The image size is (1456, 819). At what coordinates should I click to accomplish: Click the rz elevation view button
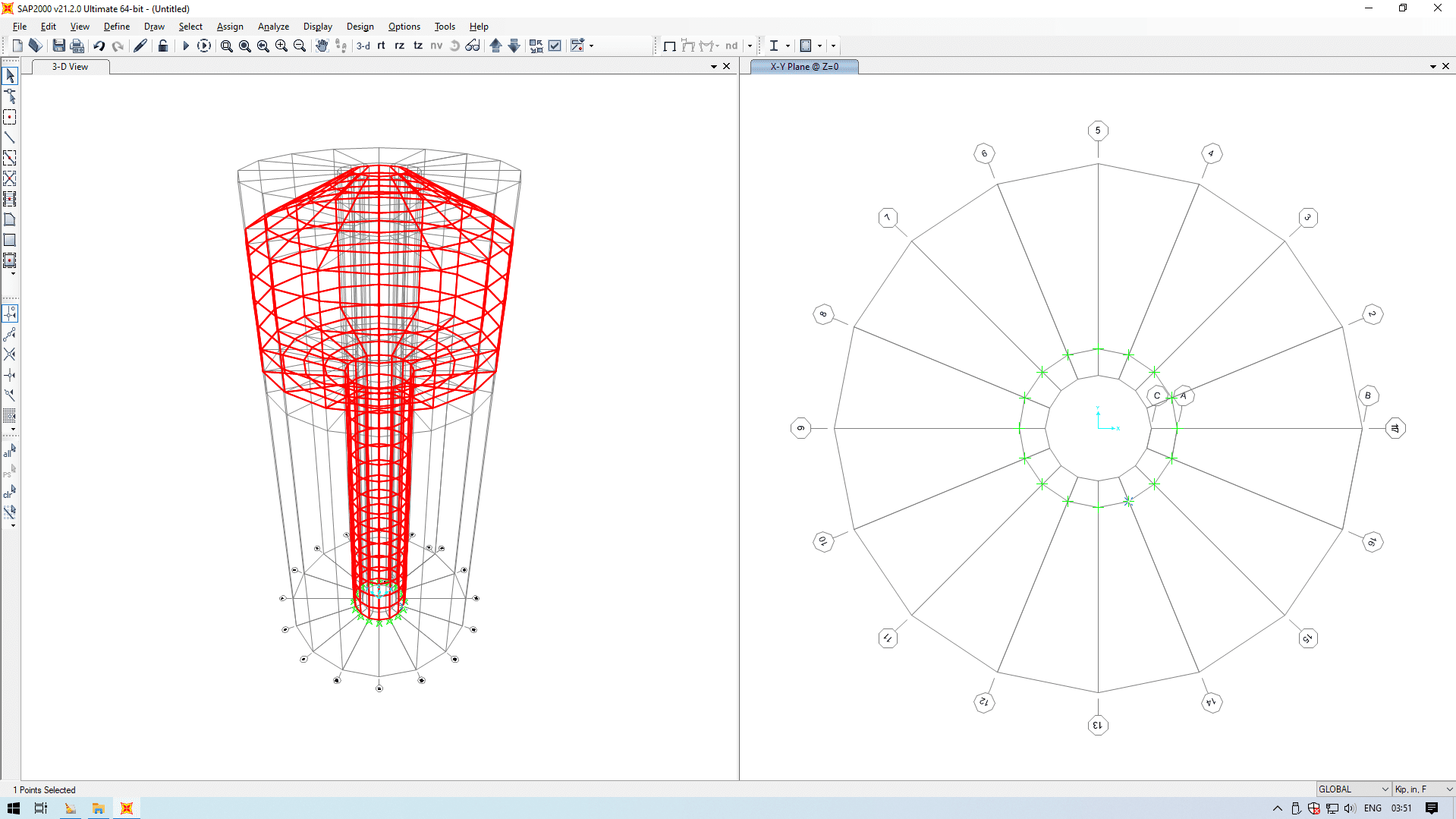point(399,46)
